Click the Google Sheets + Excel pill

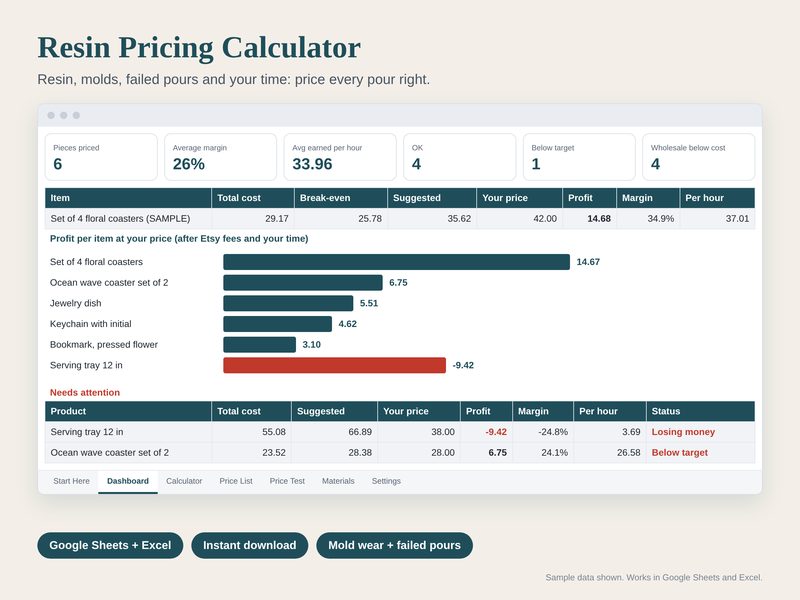click(110, 545)
